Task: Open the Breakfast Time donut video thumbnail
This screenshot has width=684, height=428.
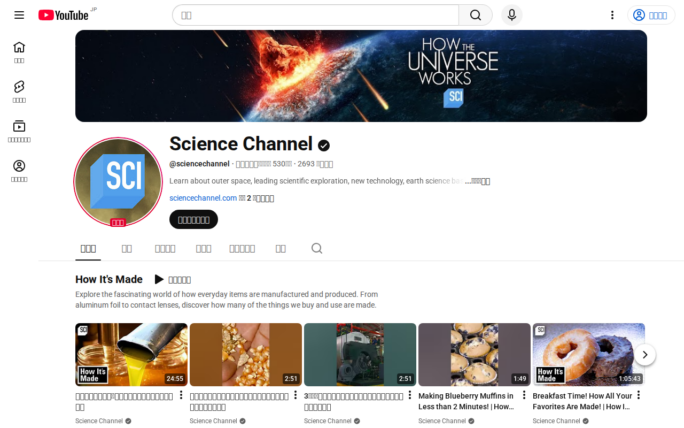Action: [588, 354]
